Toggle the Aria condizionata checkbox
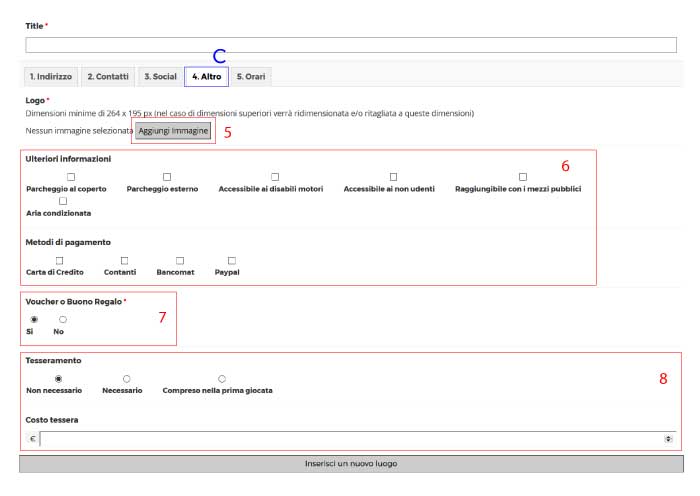 click(63, 201)
